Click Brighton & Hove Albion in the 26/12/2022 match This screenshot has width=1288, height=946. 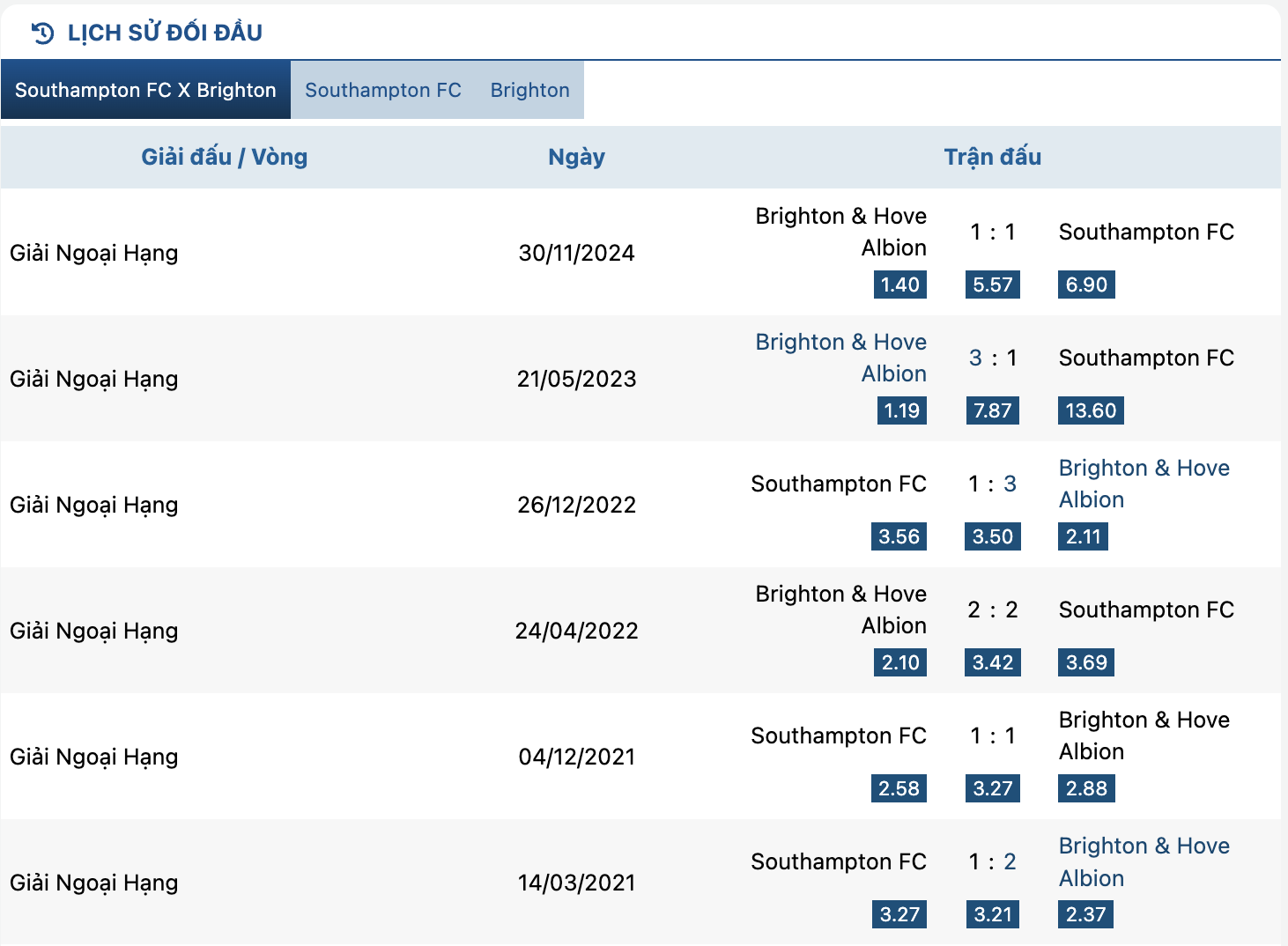click(x=1144, y=484)
